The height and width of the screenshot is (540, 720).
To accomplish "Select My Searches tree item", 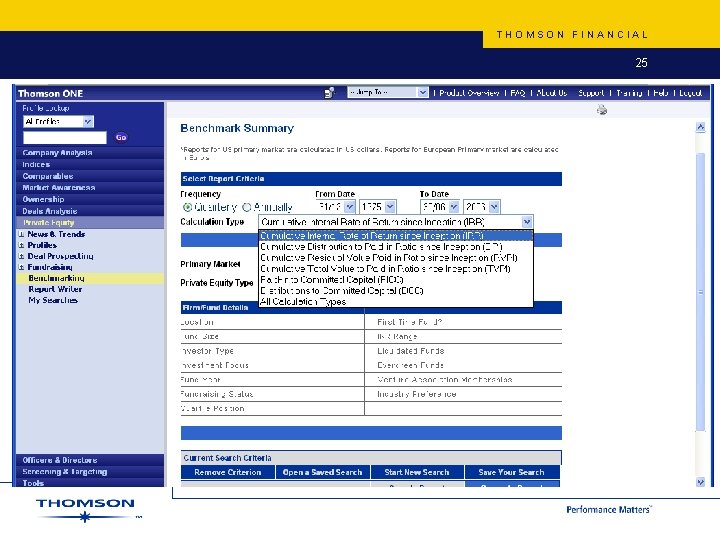I will pyautogui.click(x=53, y=300).
